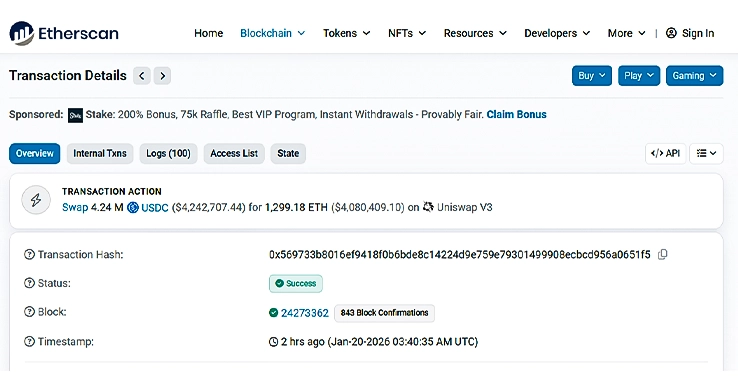This screenshot has width=738, height=388.
Task: Click the Swap action link
Action: pyautogui.click(x=75, y=208)
